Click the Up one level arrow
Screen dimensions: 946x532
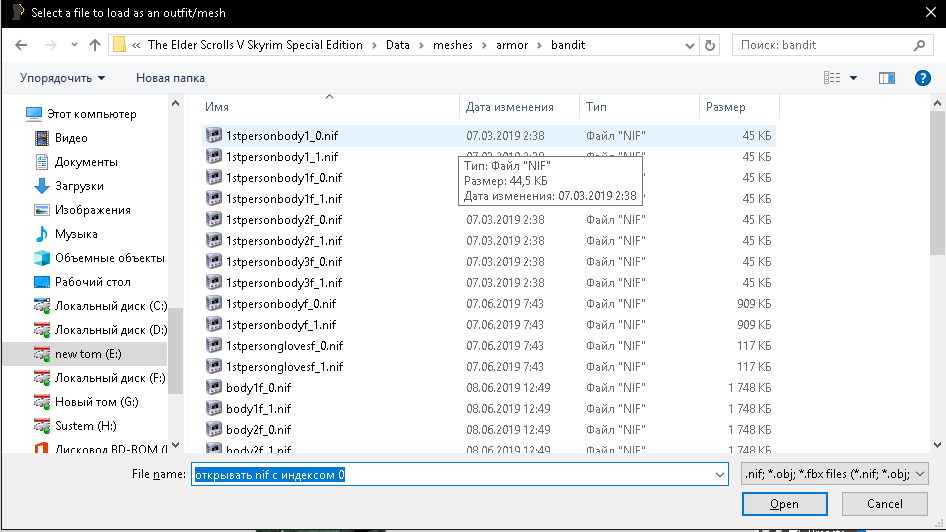95,45
